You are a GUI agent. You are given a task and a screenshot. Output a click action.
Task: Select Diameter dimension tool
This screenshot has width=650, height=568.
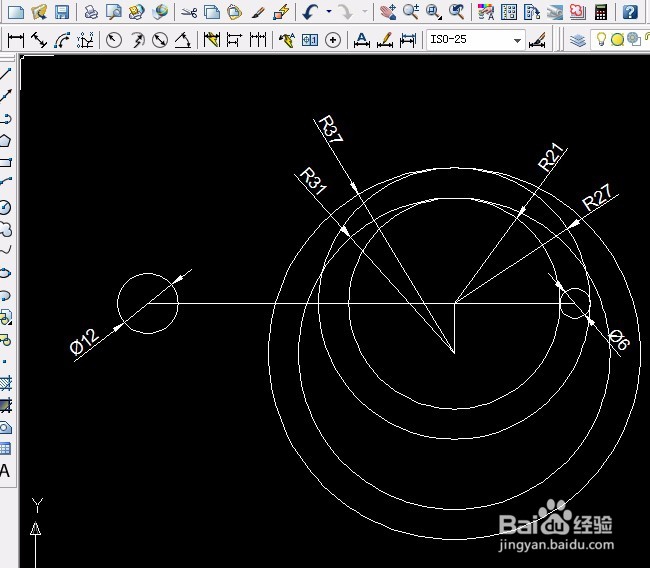coord(160,40)
